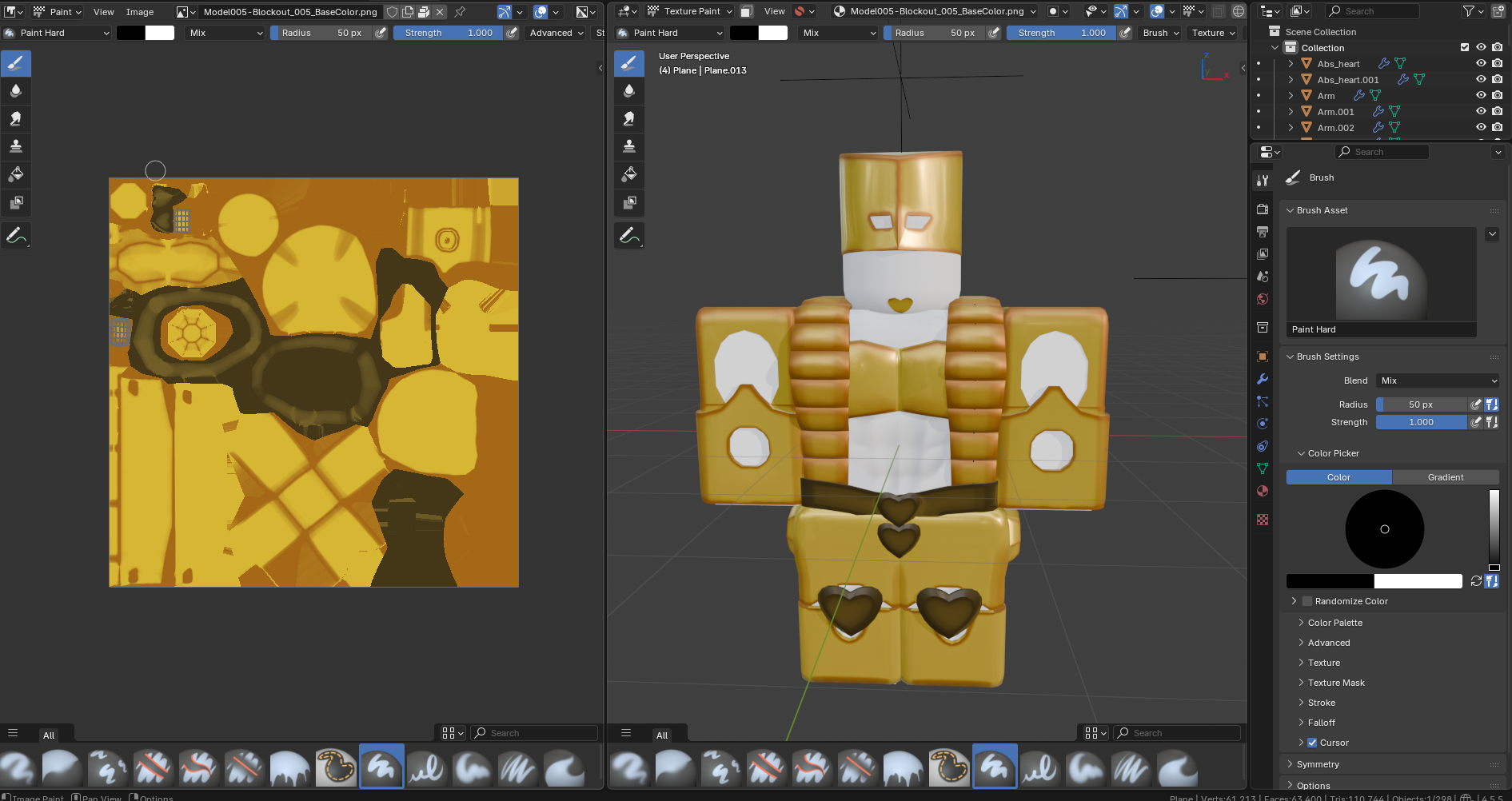Select the Clone tool in image editor
The image size is (1512, 801).
point(16,147)
